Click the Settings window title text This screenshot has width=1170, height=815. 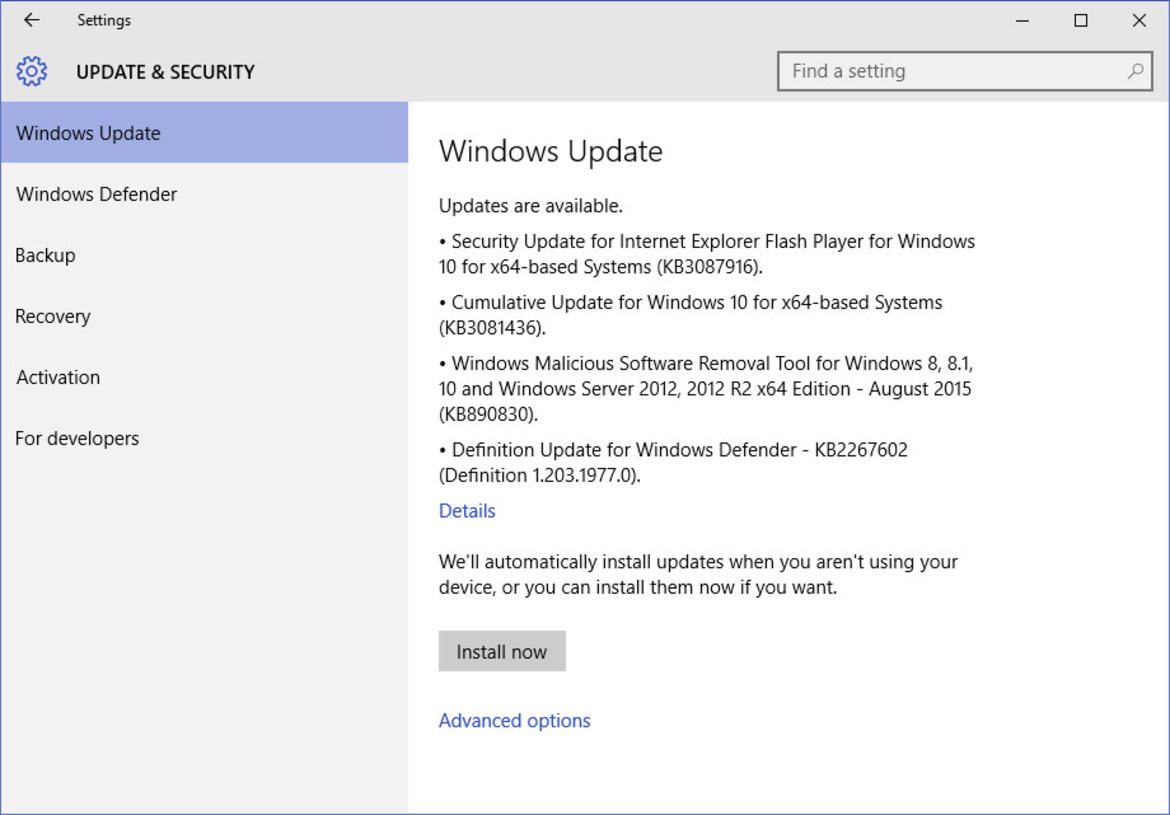coord(104,19)
